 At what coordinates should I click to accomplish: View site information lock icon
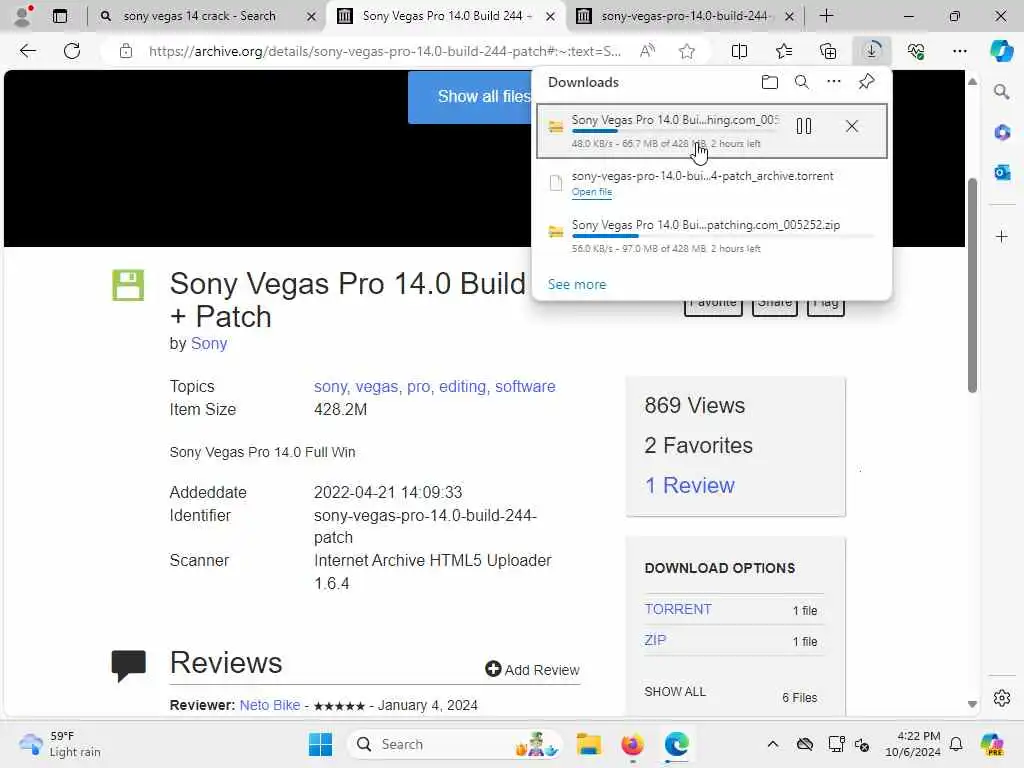click(126, 51)
